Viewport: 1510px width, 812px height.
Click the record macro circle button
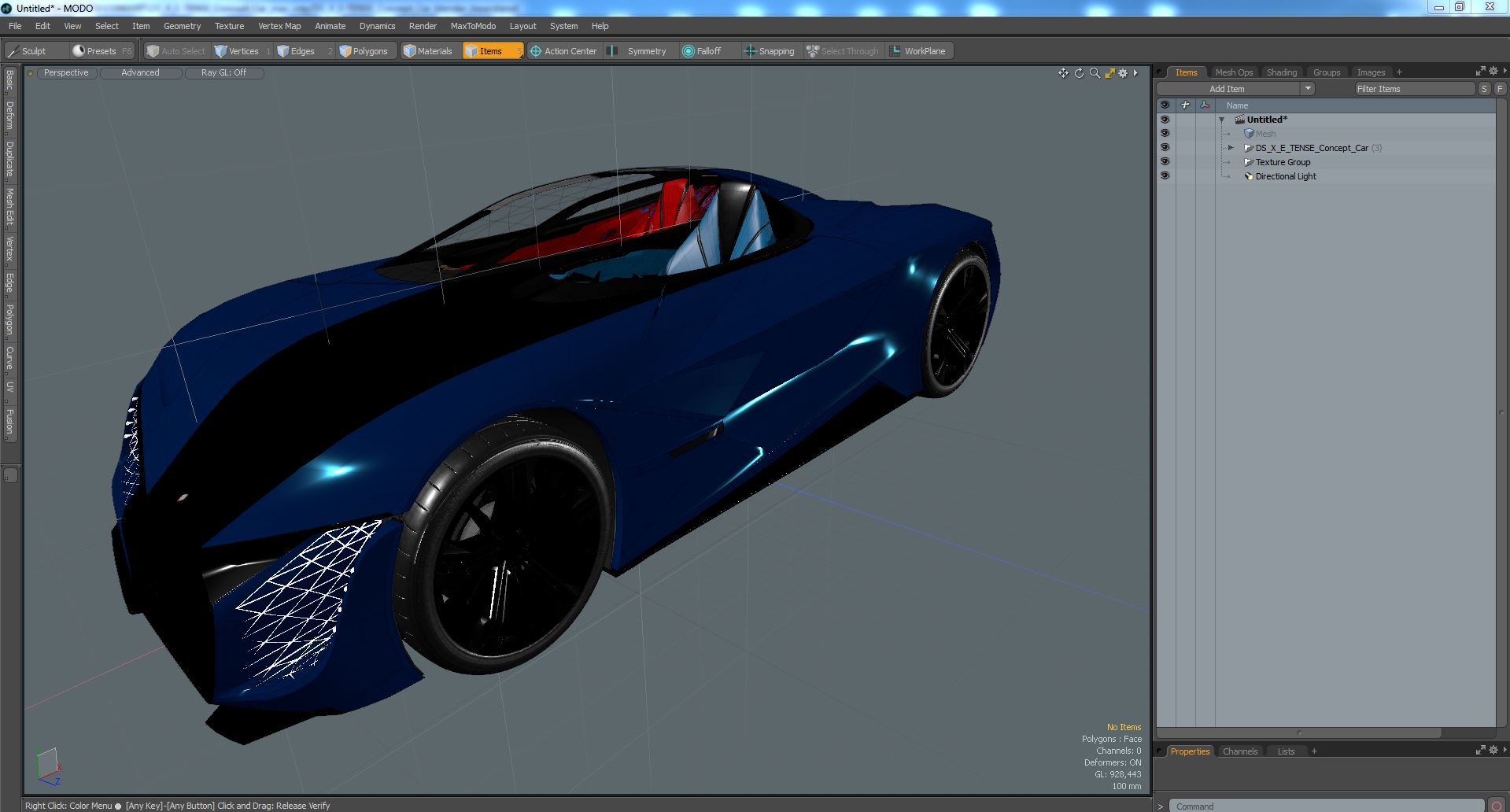1497,806
